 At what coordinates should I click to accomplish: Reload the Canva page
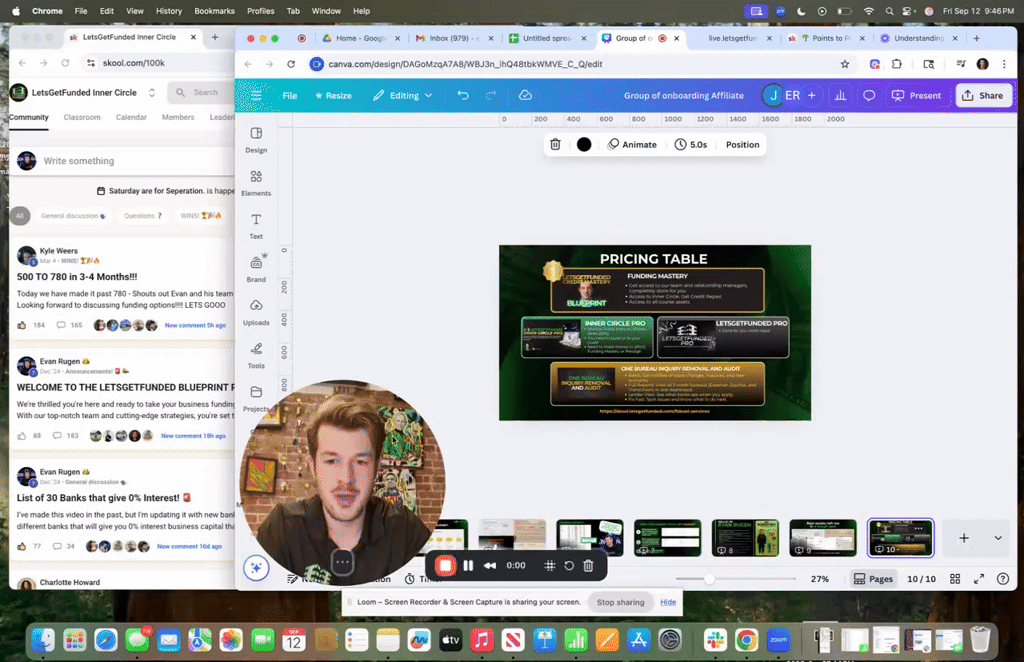tap(291, 64)
